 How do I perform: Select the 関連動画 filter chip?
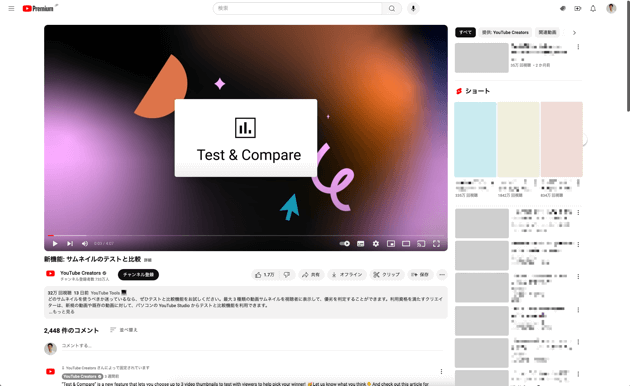pos(547,33)
